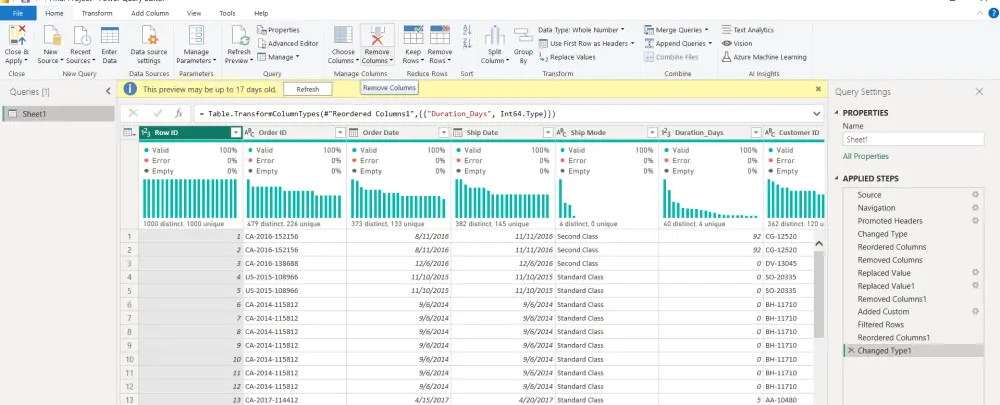Click the Remove Rows icon
Viewport: 1000px width, 405px height.
[439, 36]
